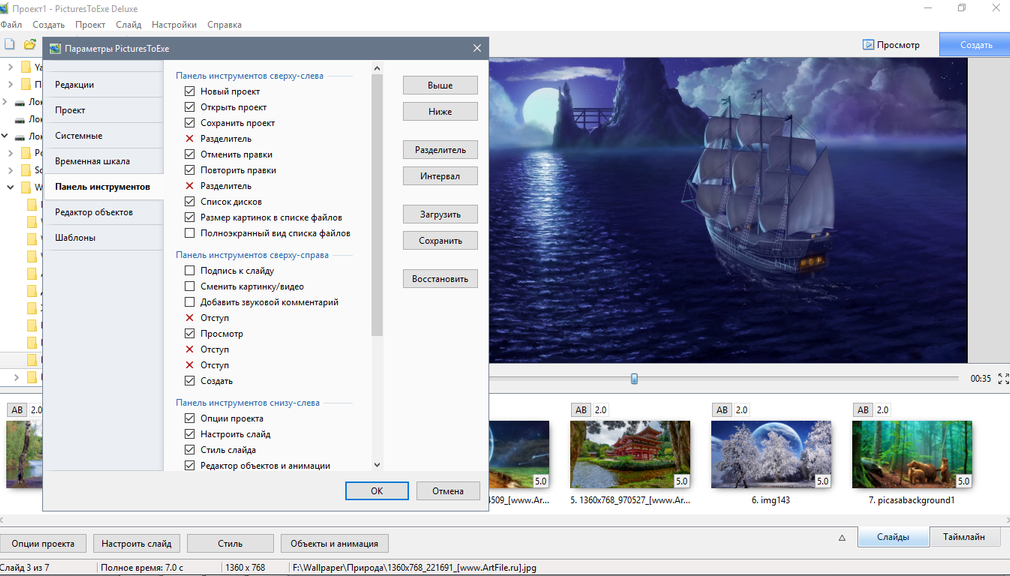
Task: Toggle the Отменить правки checkbox
Action: [x=189, y=154]
